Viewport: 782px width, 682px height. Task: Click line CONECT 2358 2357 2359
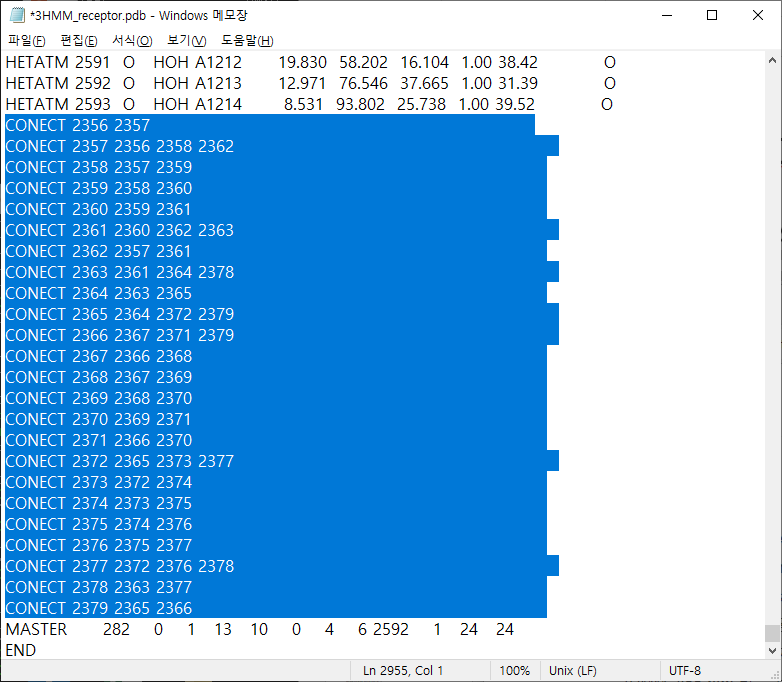pyautogui.click(x=99, y=167)
